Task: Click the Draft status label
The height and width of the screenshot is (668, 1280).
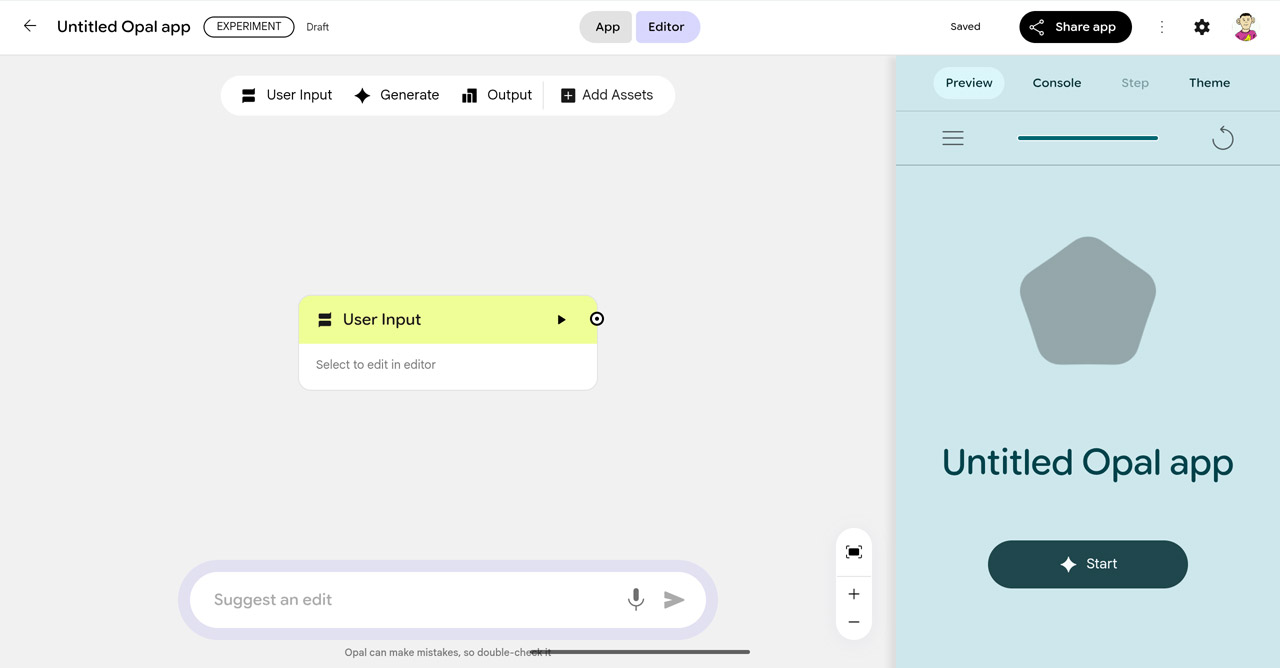Action: coord(318,27)
